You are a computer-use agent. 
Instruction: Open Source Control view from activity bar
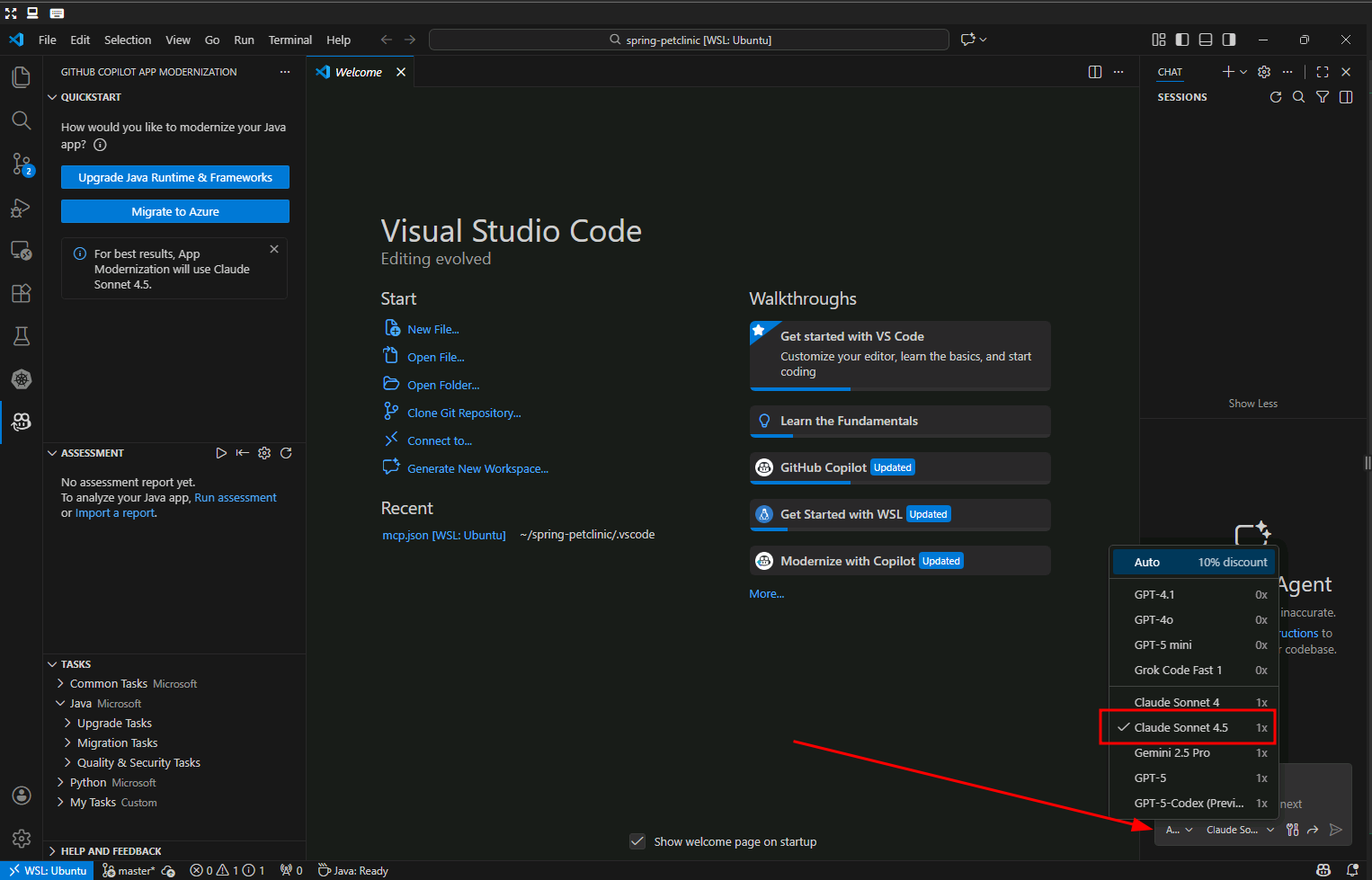coord(21,164)
